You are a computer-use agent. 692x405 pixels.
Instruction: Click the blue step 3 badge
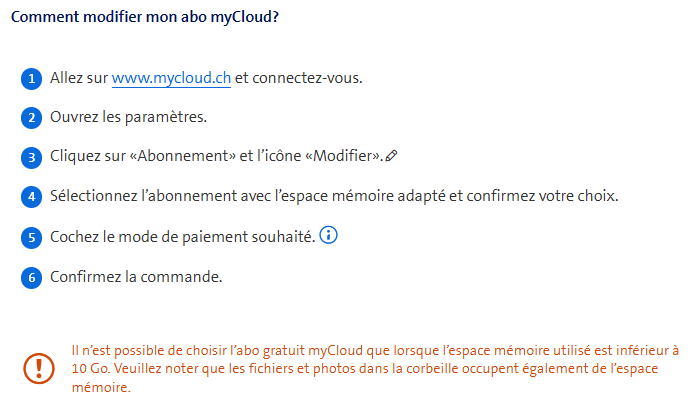33,158
